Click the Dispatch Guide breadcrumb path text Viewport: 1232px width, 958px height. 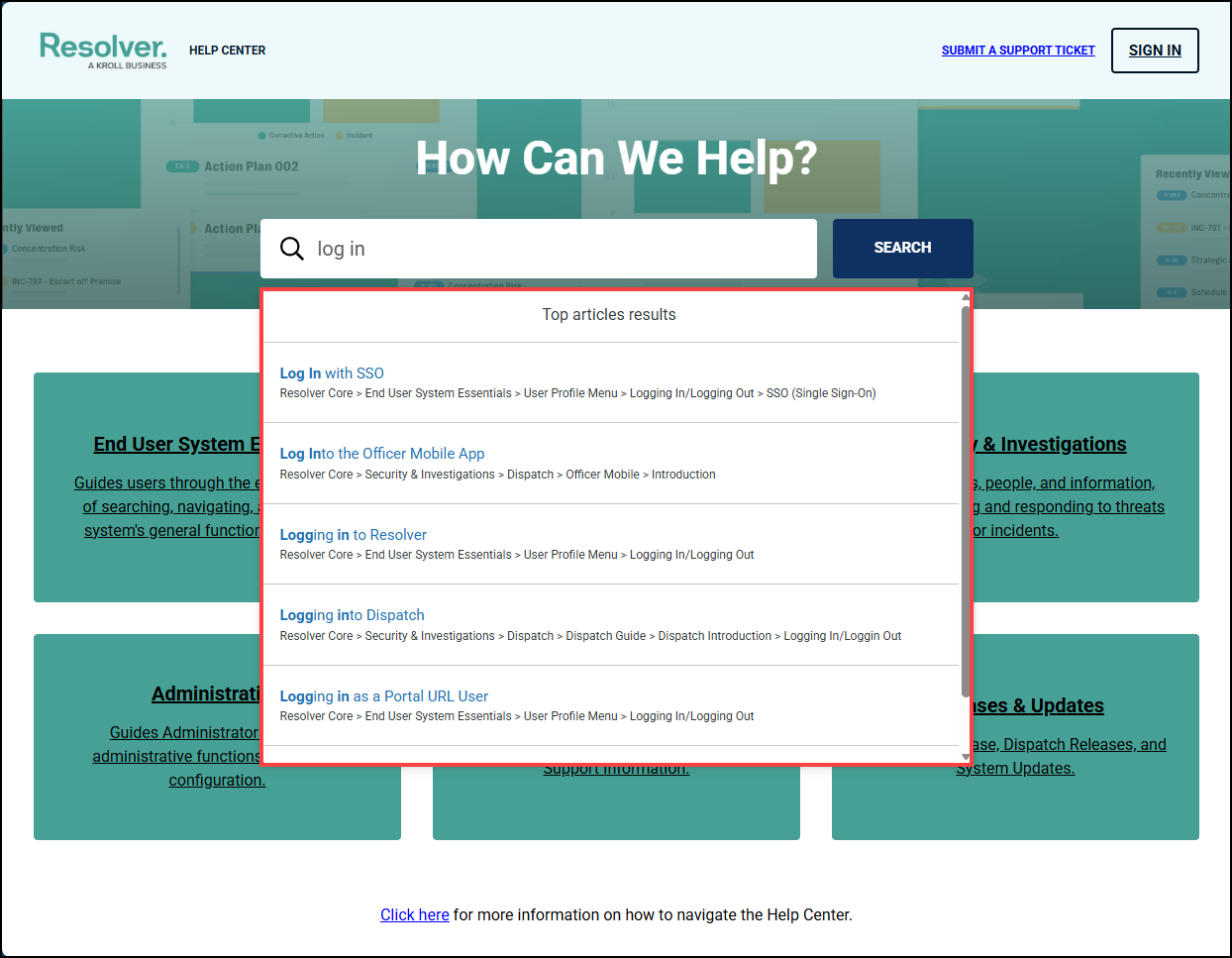(x=590, y=636)
